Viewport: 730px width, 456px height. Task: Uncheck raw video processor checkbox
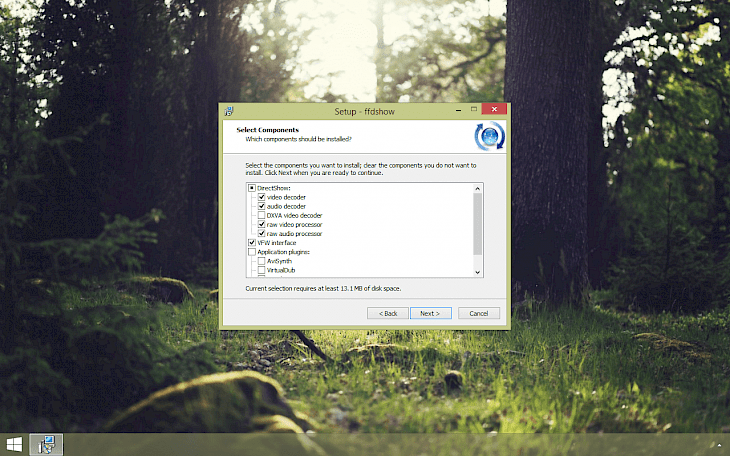[261, 225]
